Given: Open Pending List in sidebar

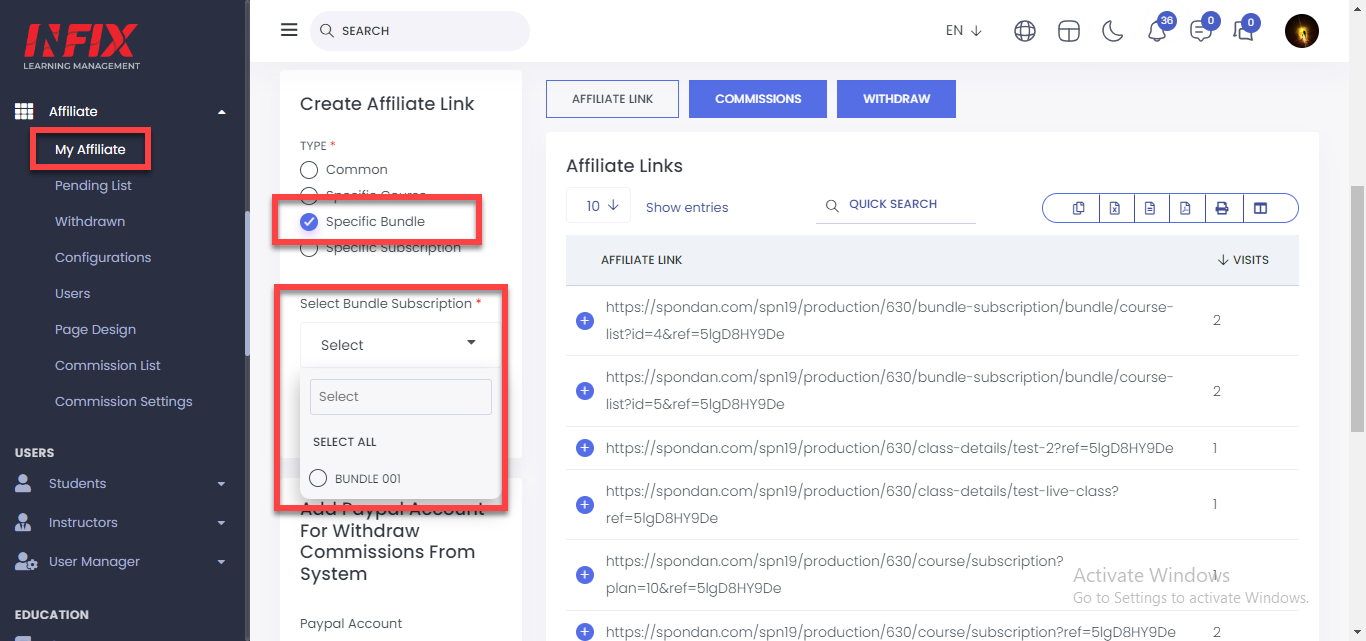Looking at the screenshot, I should click(93, 186).
